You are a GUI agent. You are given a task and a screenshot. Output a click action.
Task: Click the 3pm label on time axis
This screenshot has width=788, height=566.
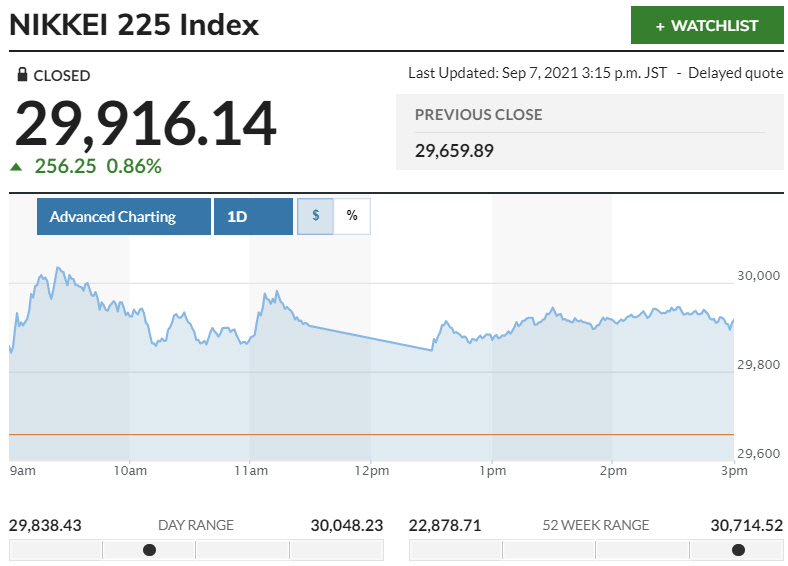pos(734,471)
